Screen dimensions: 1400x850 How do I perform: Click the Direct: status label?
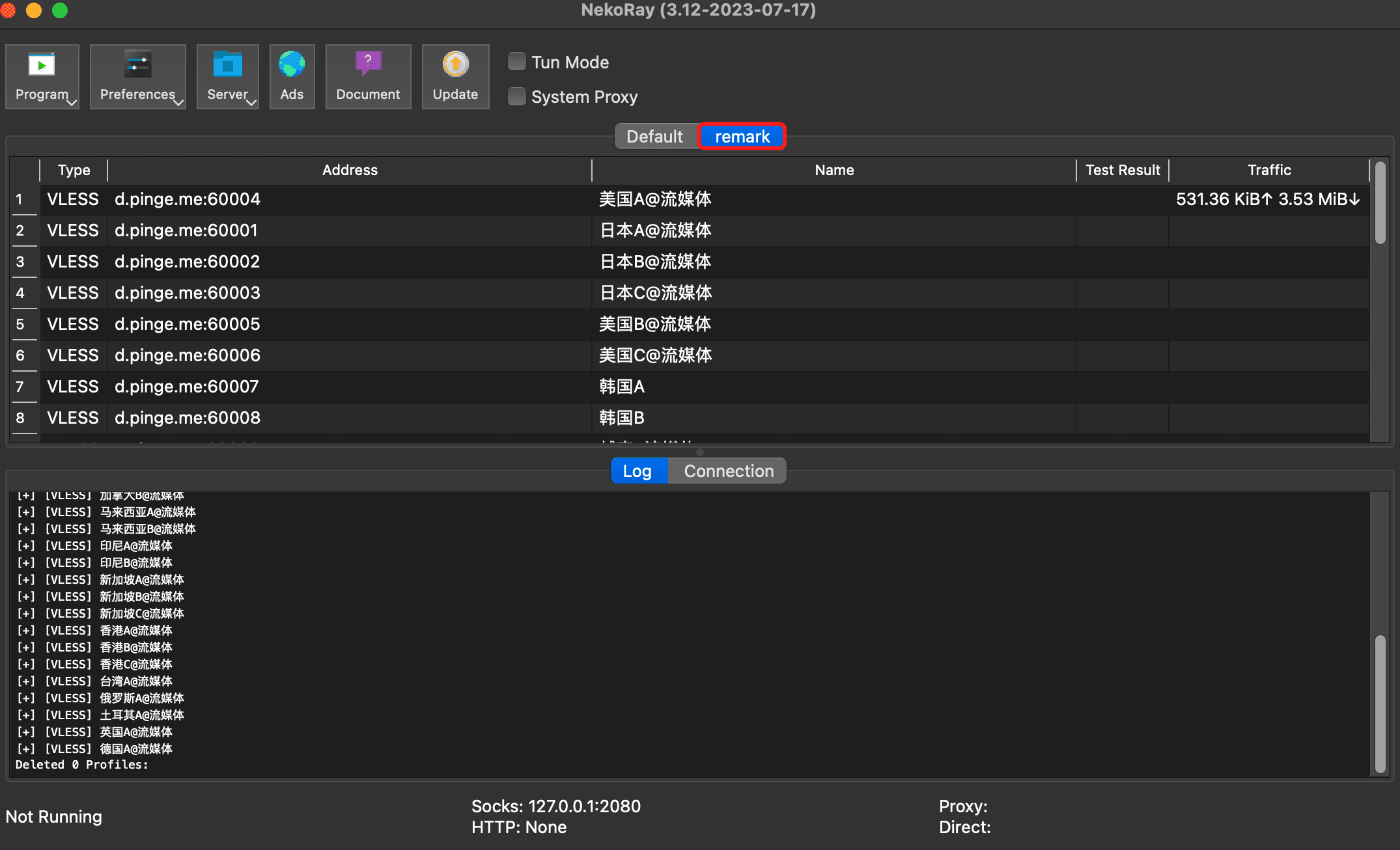pos(965,827)
